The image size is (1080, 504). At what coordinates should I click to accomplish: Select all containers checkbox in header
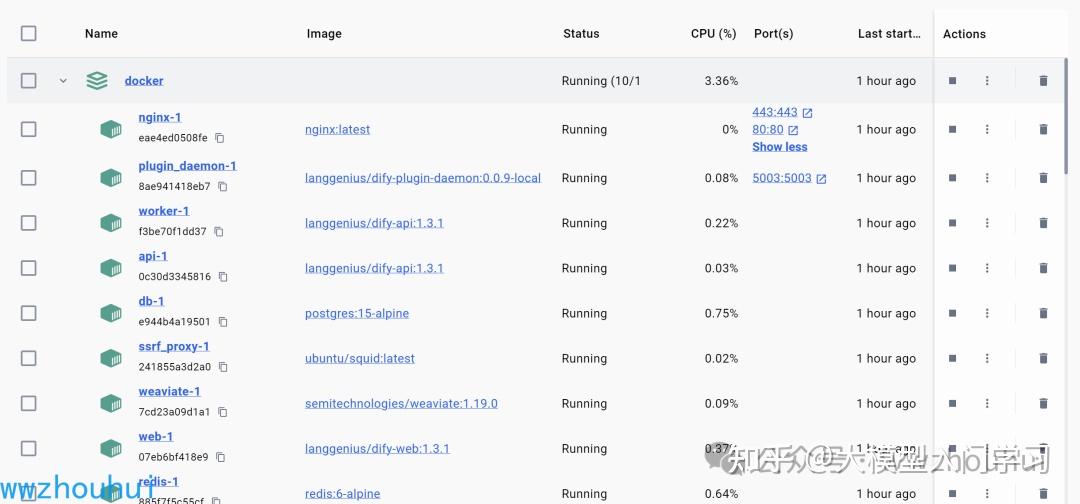(28, 33)
